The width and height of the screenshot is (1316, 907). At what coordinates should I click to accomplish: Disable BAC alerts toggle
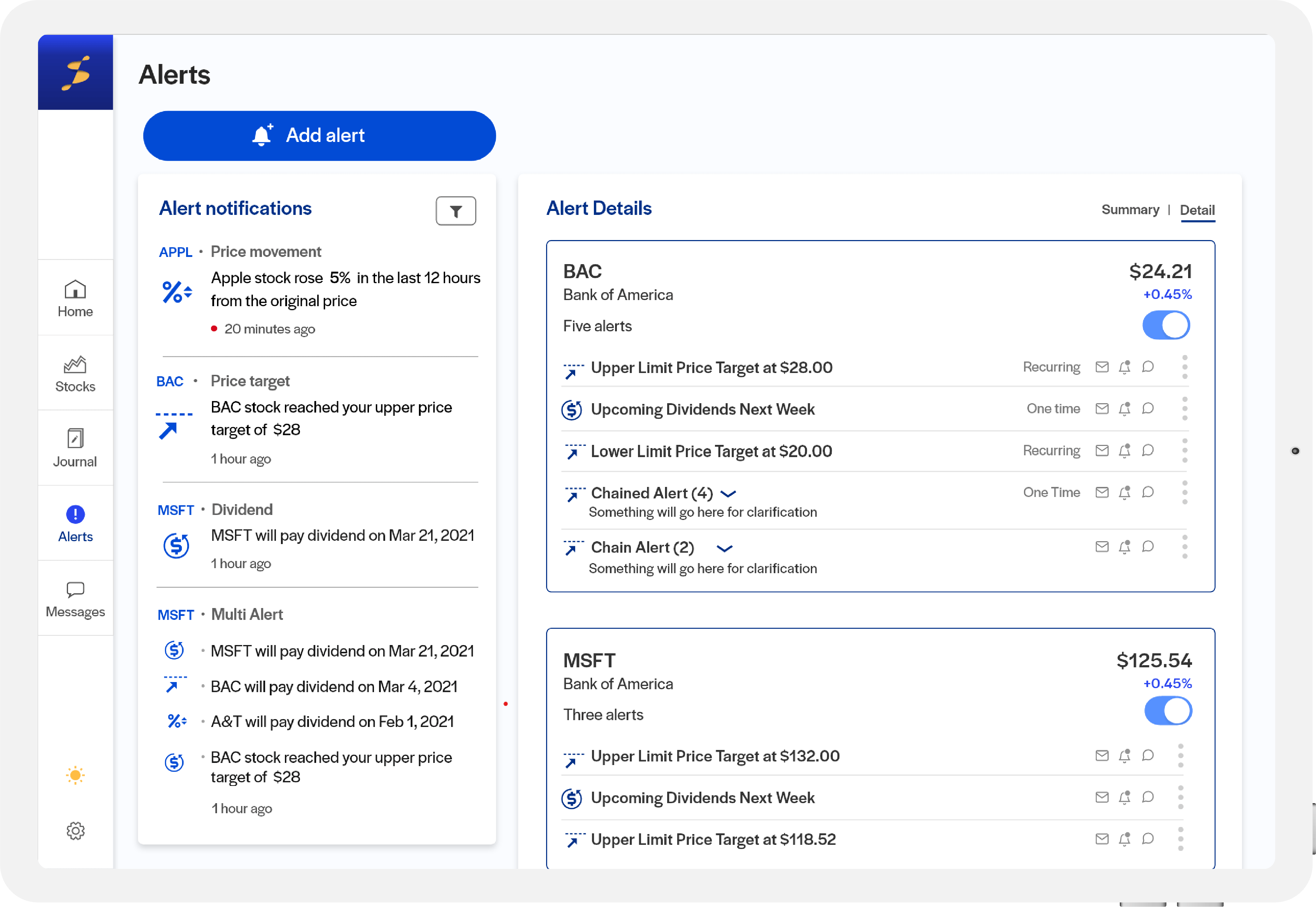click(1166, 325)
